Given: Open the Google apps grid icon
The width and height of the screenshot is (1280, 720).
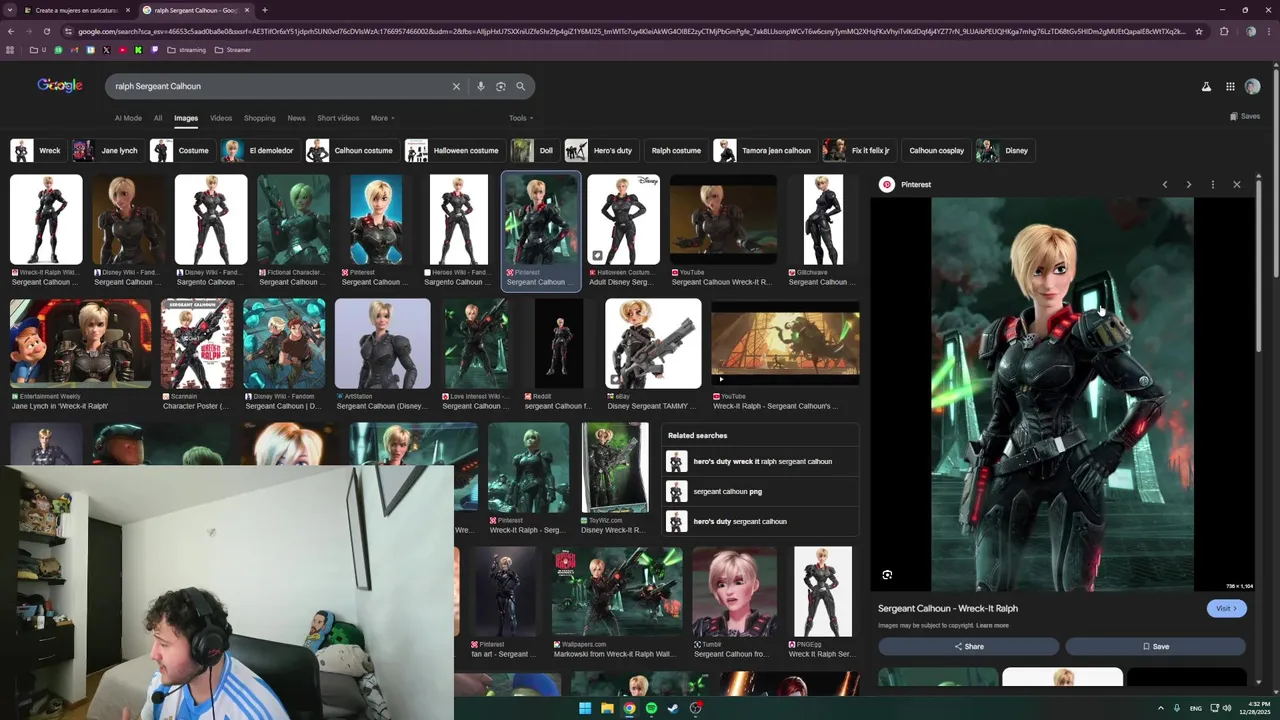Looking at the screenshot, I should (x=1230, y=87).
